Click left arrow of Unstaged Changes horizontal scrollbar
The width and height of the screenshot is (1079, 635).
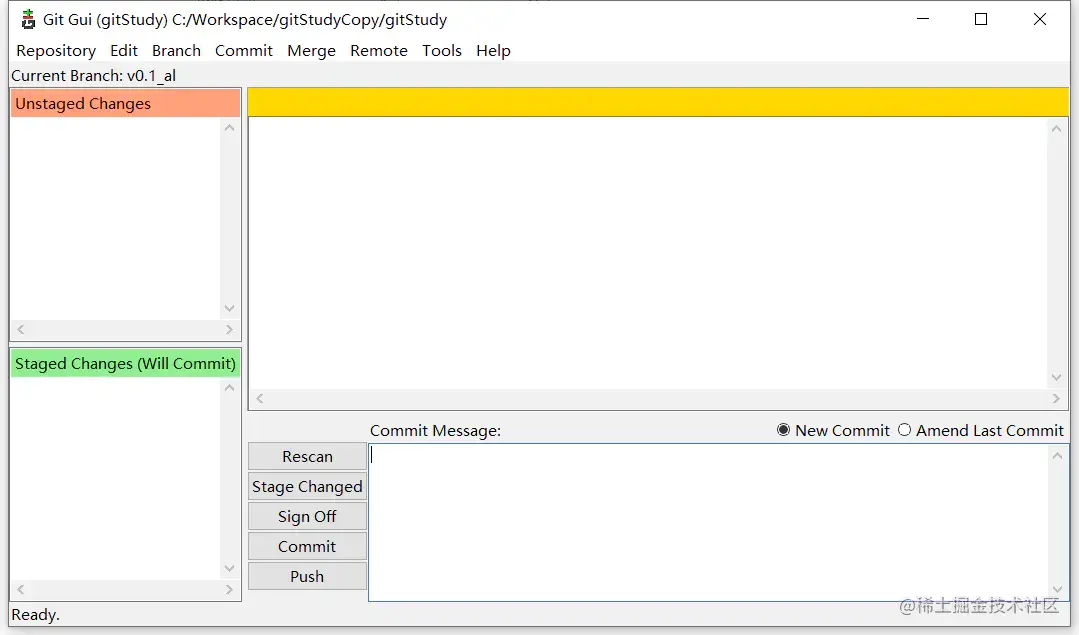click(x=21, y=330)
